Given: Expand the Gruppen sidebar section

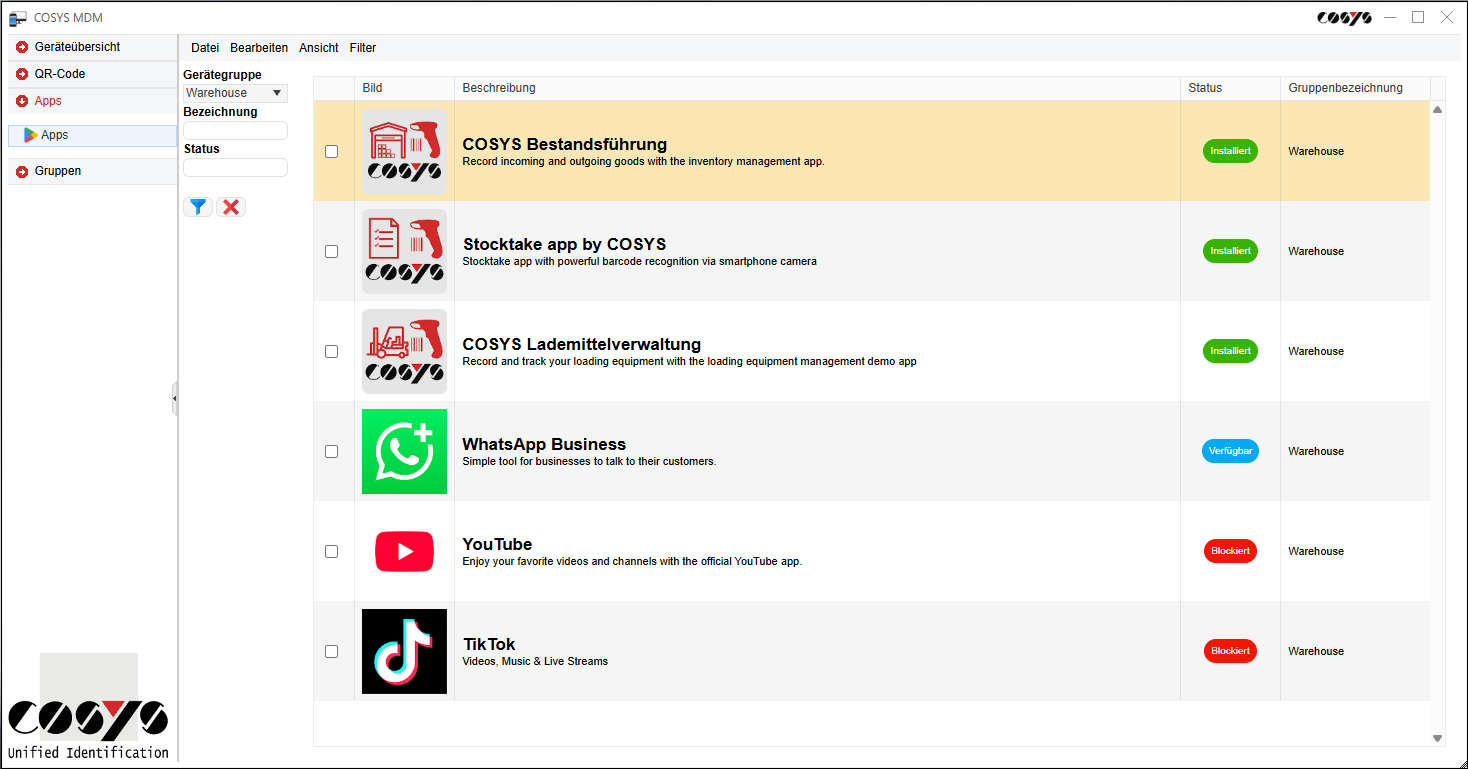Looking at the screenshot, I should 92,171.
